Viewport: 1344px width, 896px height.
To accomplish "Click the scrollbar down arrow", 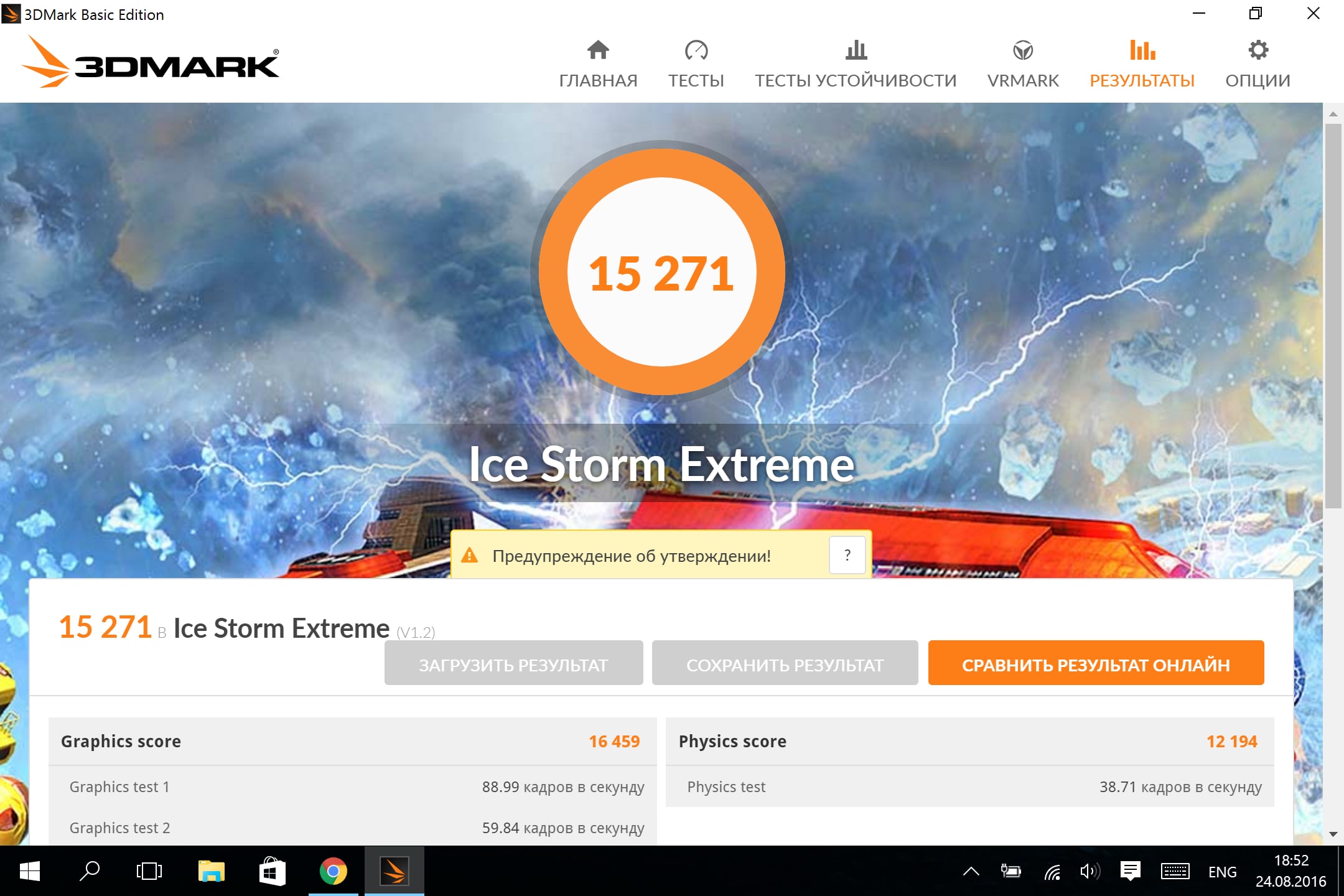I will (1333, 834).
